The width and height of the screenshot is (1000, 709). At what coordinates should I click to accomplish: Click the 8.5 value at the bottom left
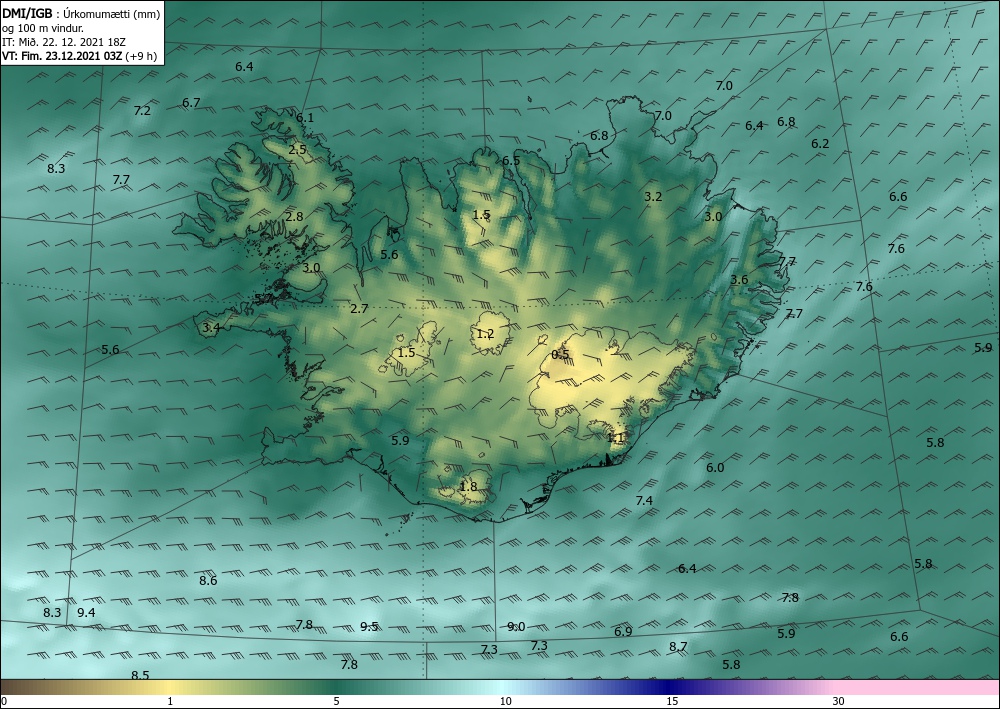click(140, 675)
